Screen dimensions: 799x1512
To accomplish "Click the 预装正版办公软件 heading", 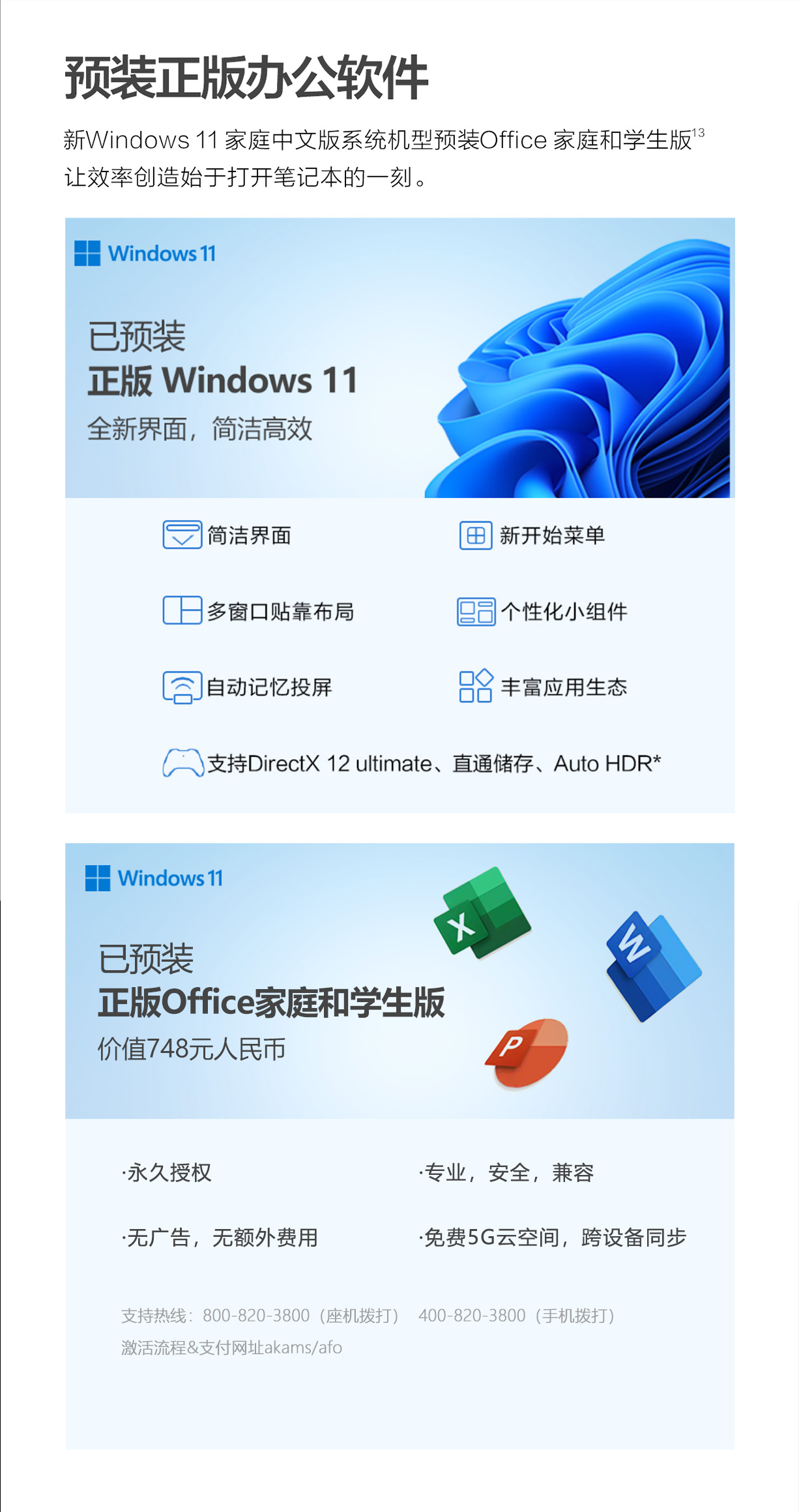I will (x=246, y=78).
